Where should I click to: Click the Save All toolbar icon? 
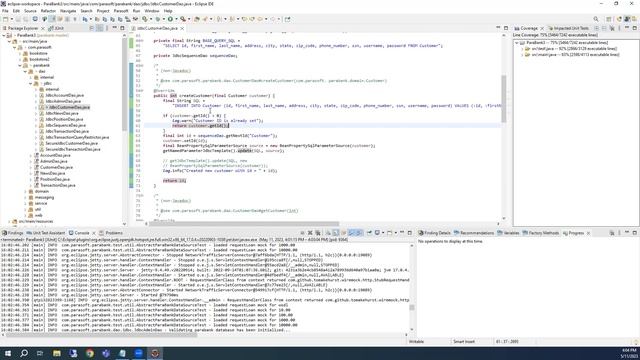[x=26, y=19]
